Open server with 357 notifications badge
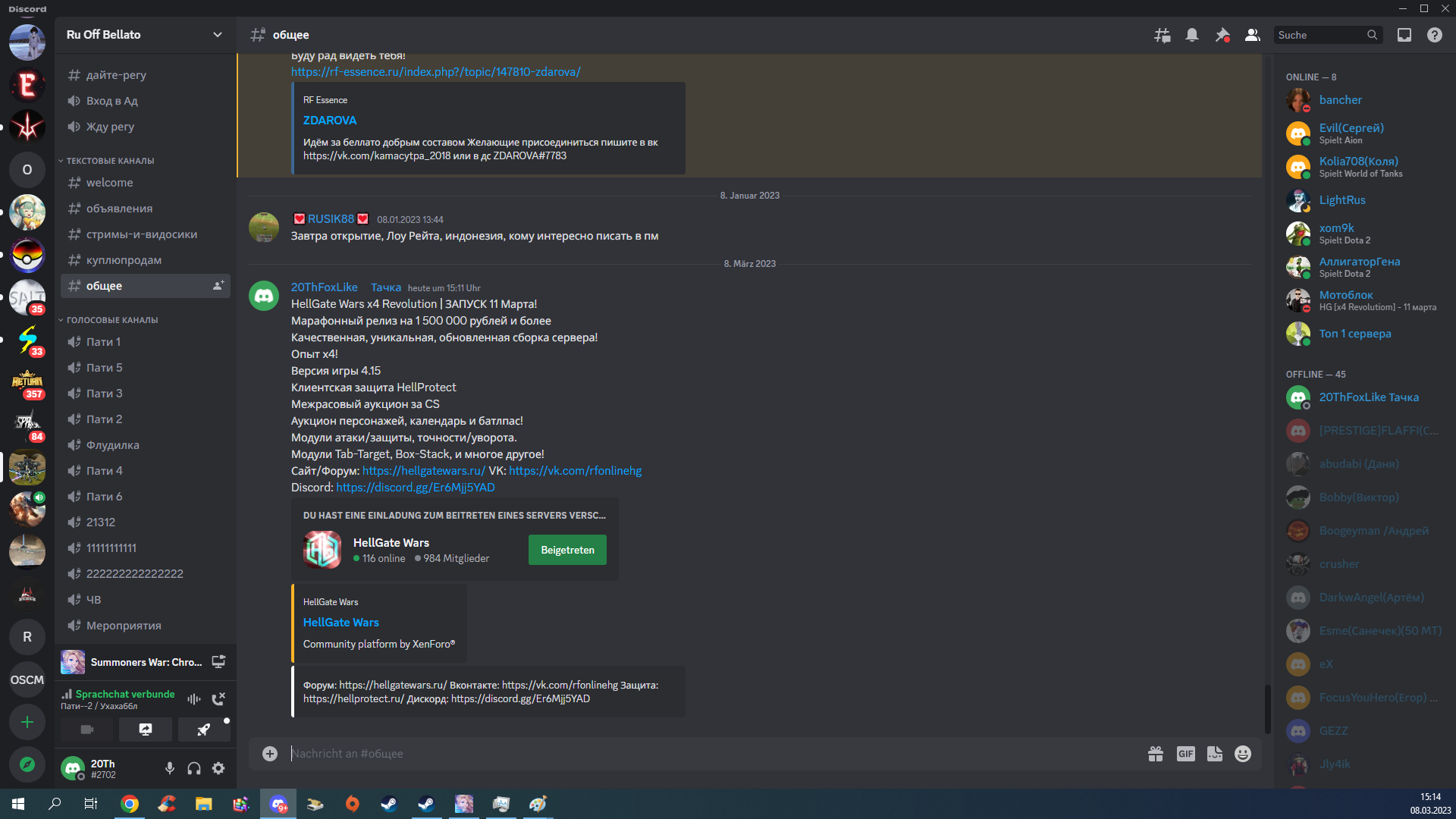Screen dimensions: 1456x819 pyautogui.click(x=27, y=382)
